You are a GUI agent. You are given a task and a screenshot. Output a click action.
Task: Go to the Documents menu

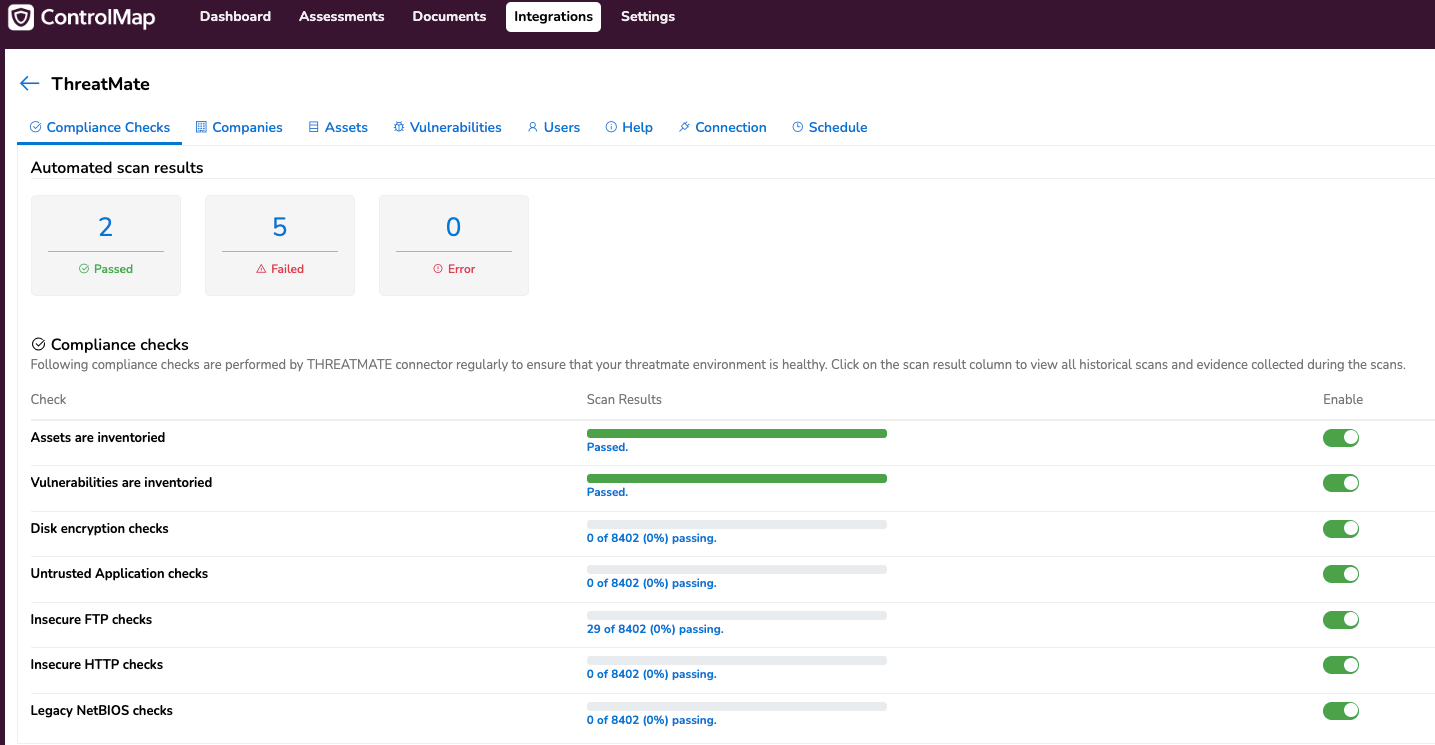pos(449,16)
